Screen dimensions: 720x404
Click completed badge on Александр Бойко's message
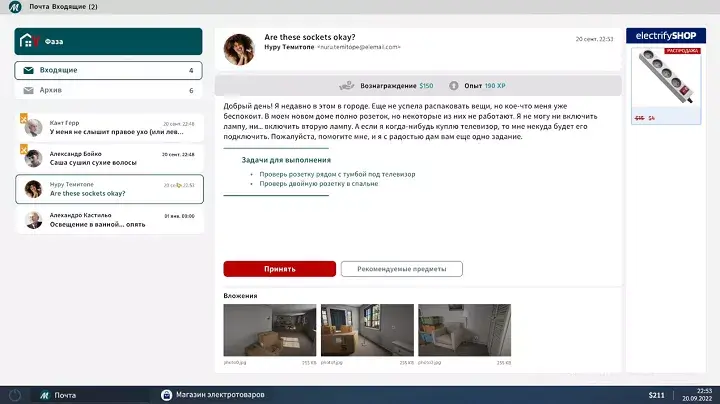22,149
